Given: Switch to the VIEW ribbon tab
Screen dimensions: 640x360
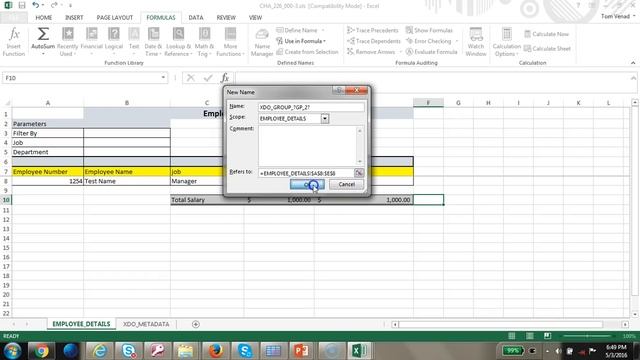Looking at the screenshot, I should tap(256, 18).
